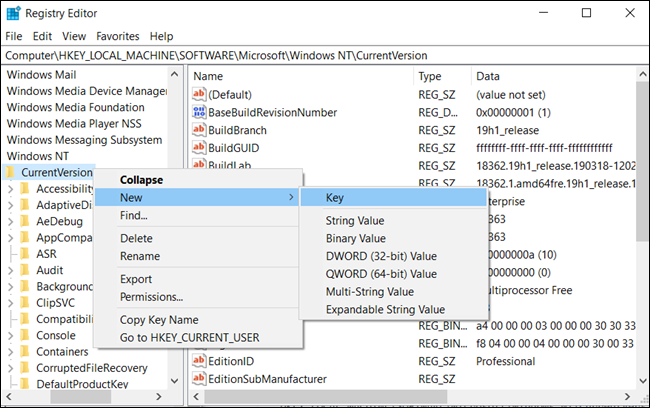Screen dimensions: 650x408
Task: Expand the Console tree node
Action: (11, 335)
